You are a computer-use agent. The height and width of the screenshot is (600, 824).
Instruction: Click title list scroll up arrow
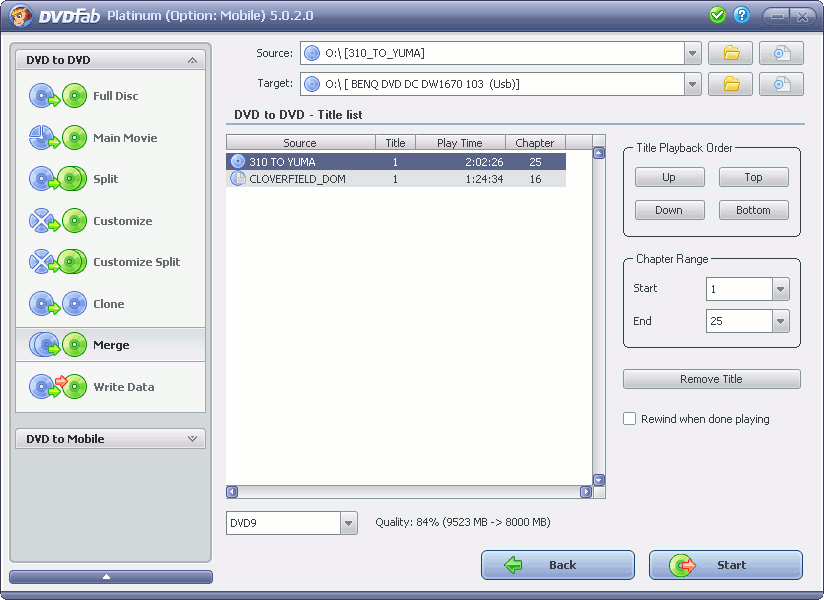click(x=599, y=153)
